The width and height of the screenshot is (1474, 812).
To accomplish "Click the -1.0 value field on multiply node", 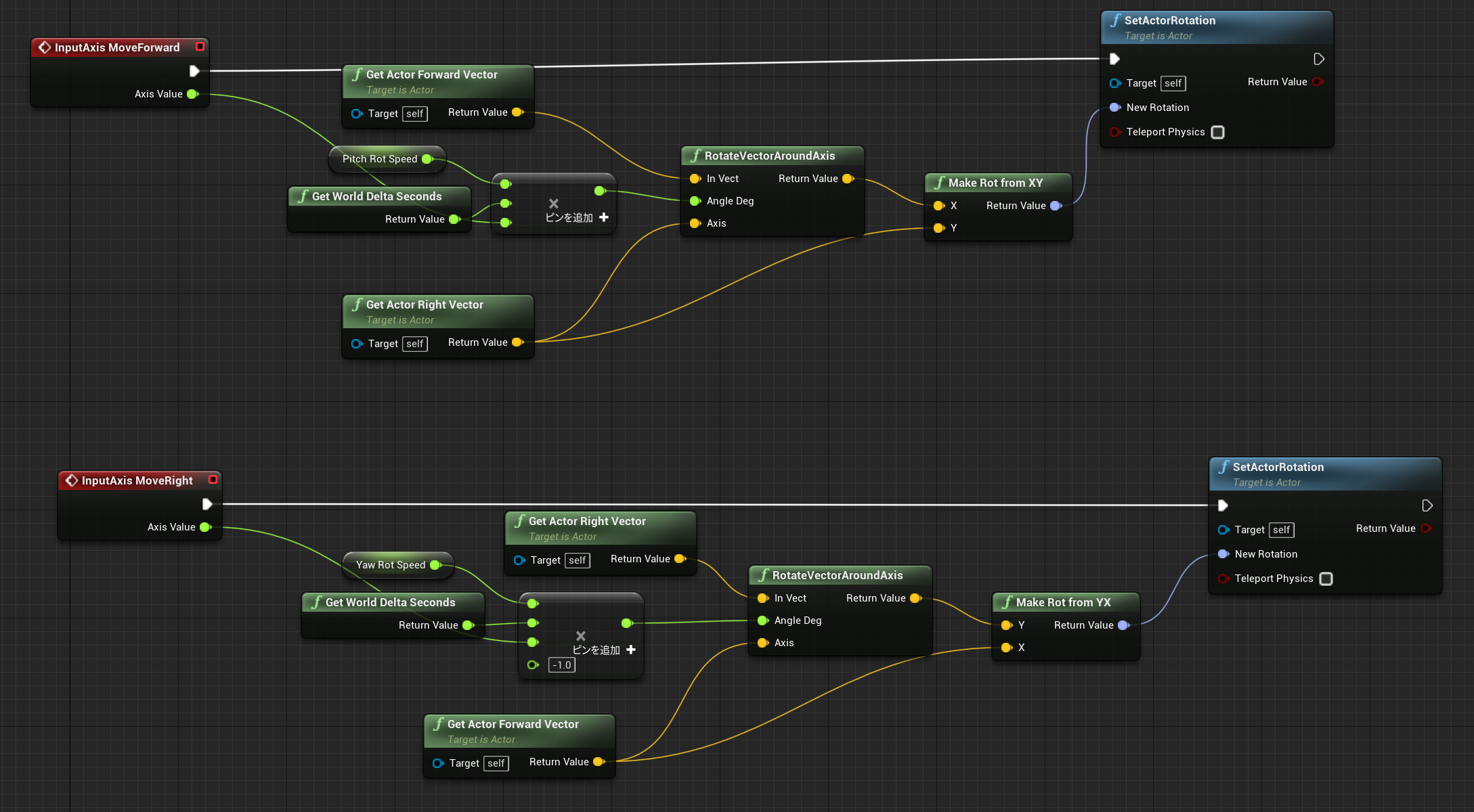I will coord(562,665).
